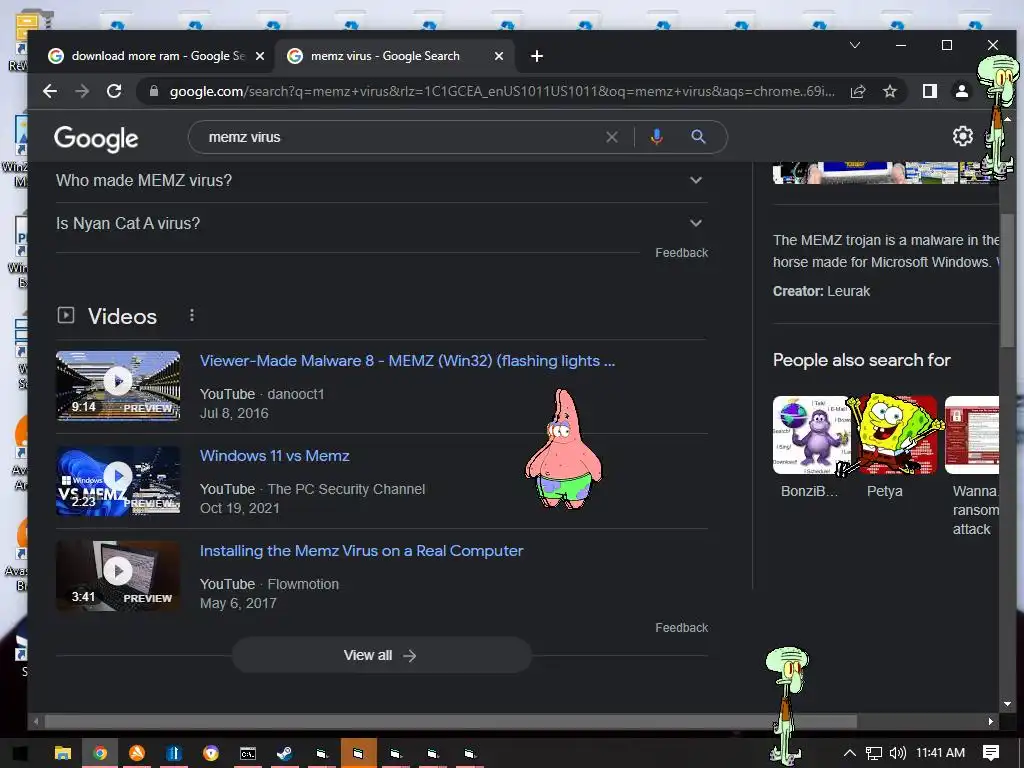Open the volume control in tray
Viewport: 1024px width, 768px height.
coord(897,753)
